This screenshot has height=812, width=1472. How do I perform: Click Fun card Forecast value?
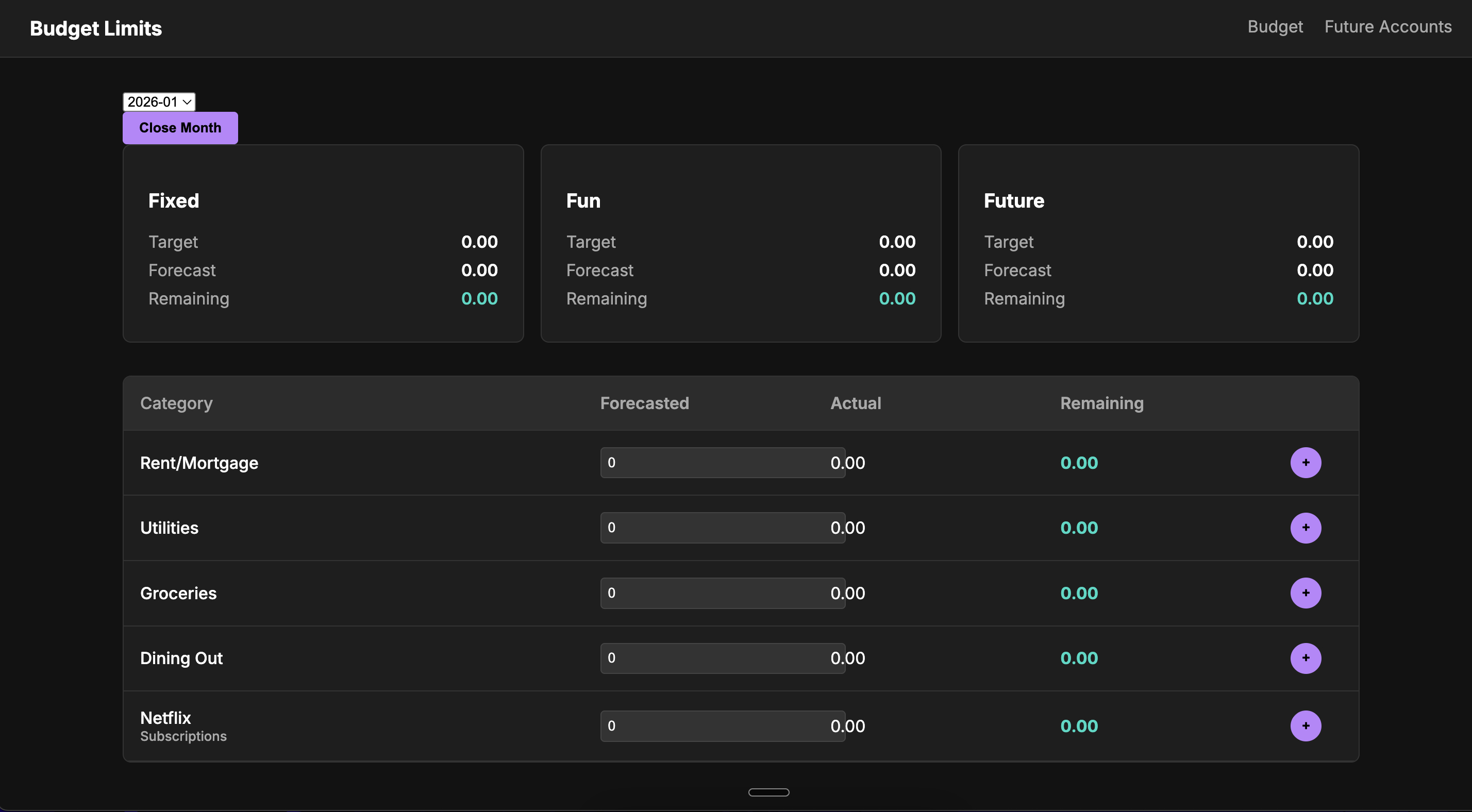[897, 269]
